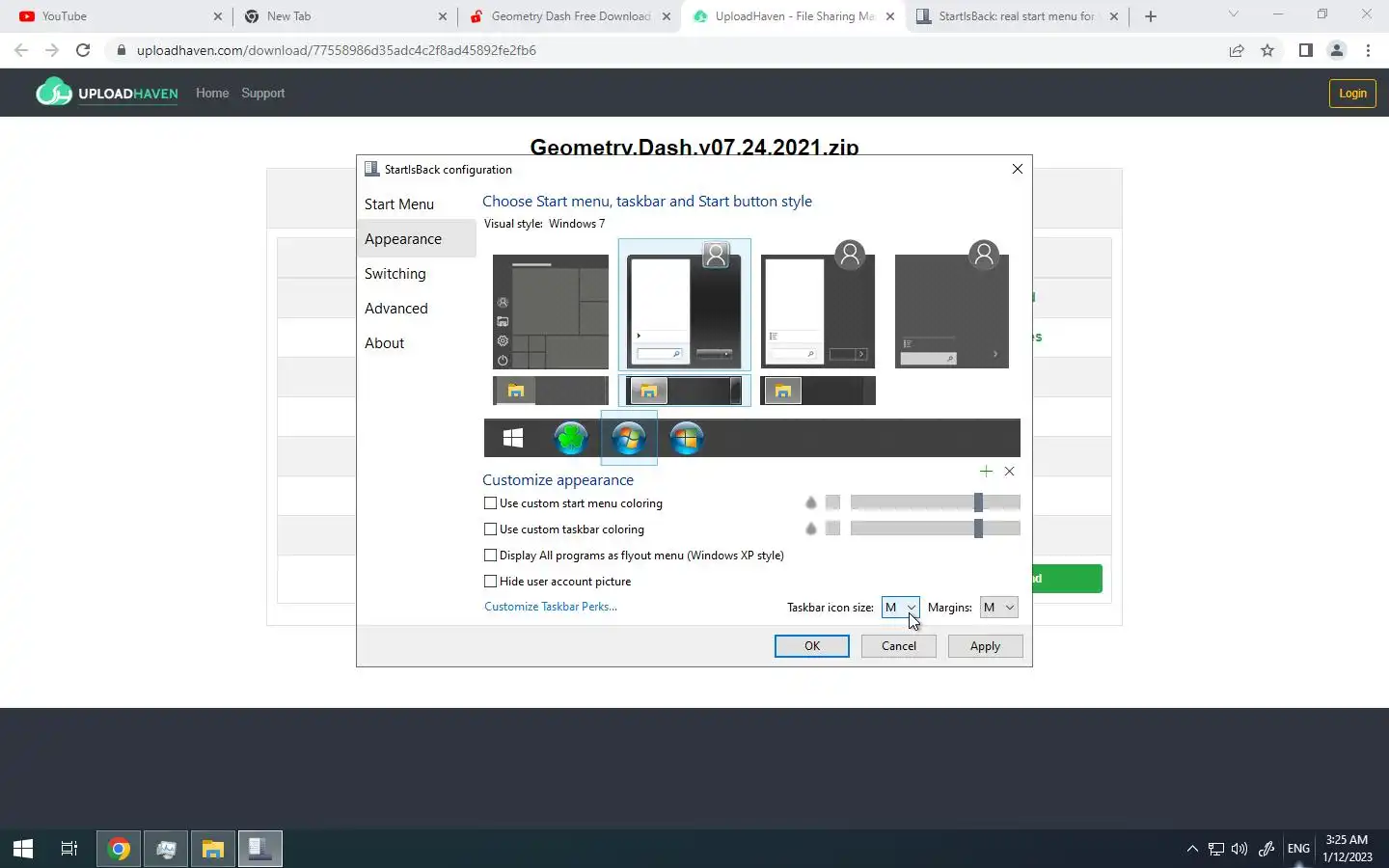Close the YouTube tab

(x=217, y=16)
